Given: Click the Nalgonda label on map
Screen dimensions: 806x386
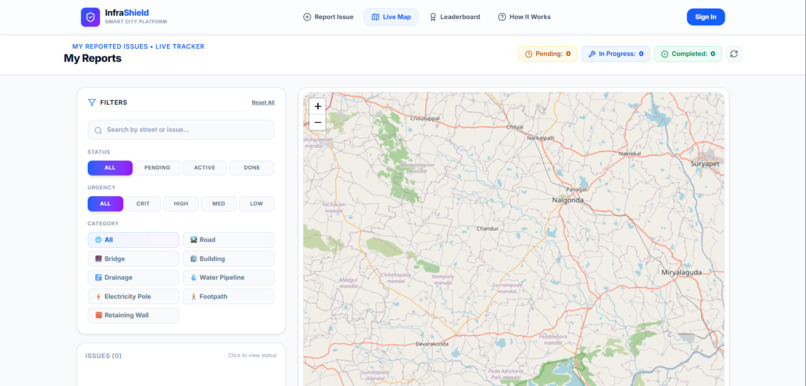Looking at the screenshot, I should (567, 200).
